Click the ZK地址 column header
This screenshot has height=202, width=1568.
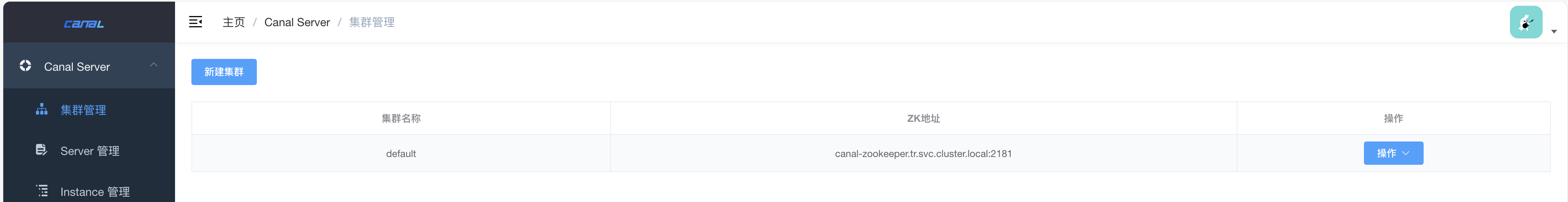(923, 119)
